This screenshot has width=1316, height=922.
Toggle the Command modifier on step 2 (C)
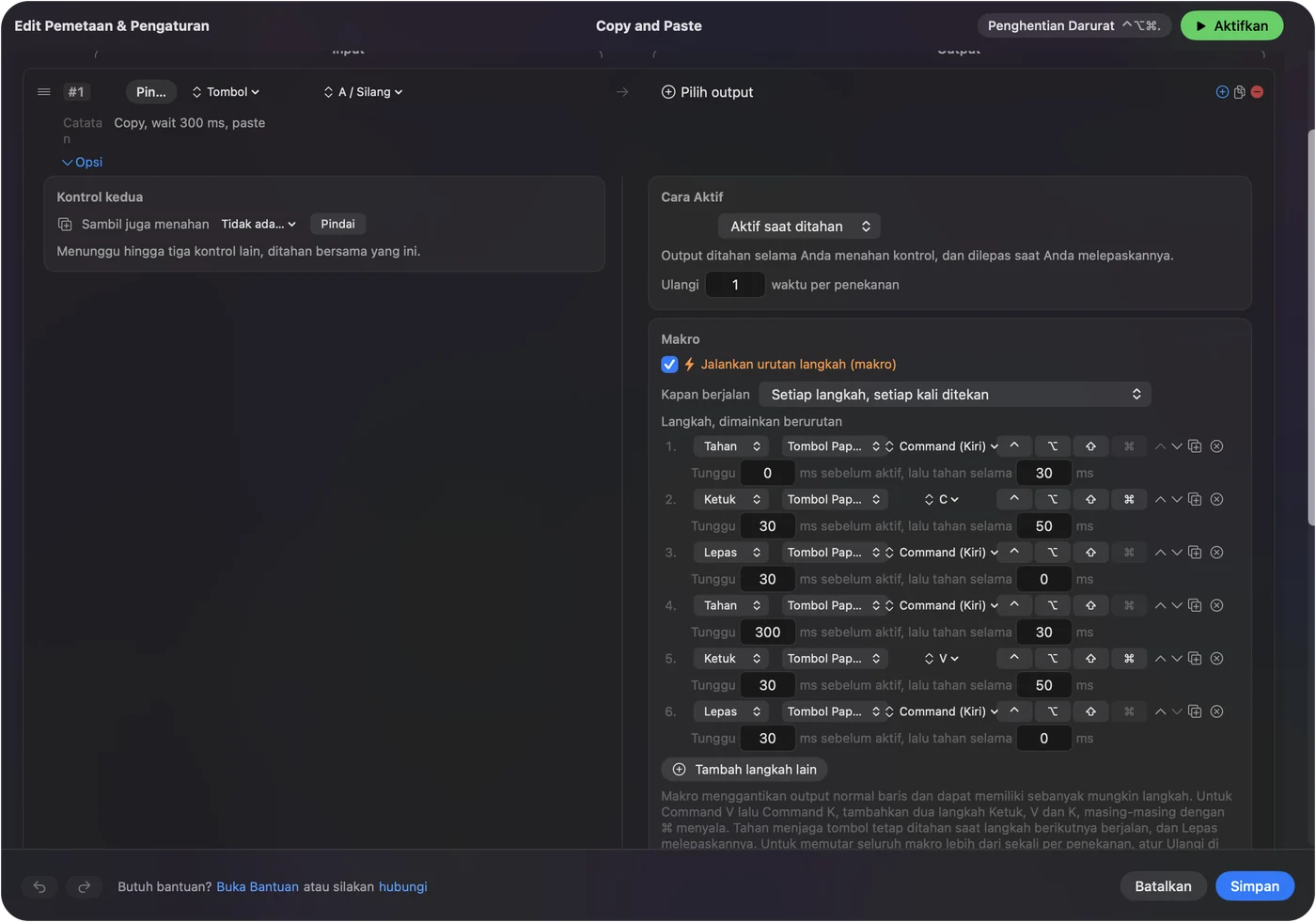tap(1129, 499)
